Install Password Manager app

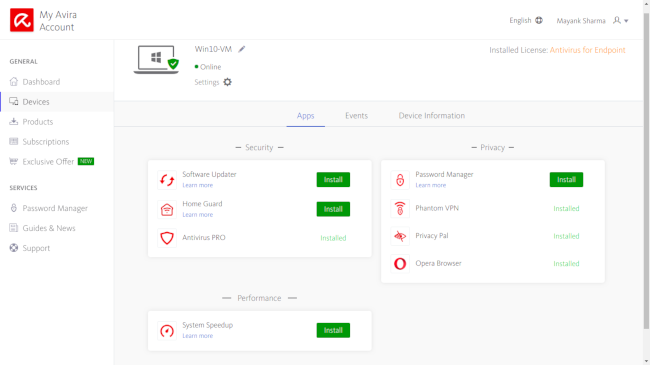(x=566, y=180)
